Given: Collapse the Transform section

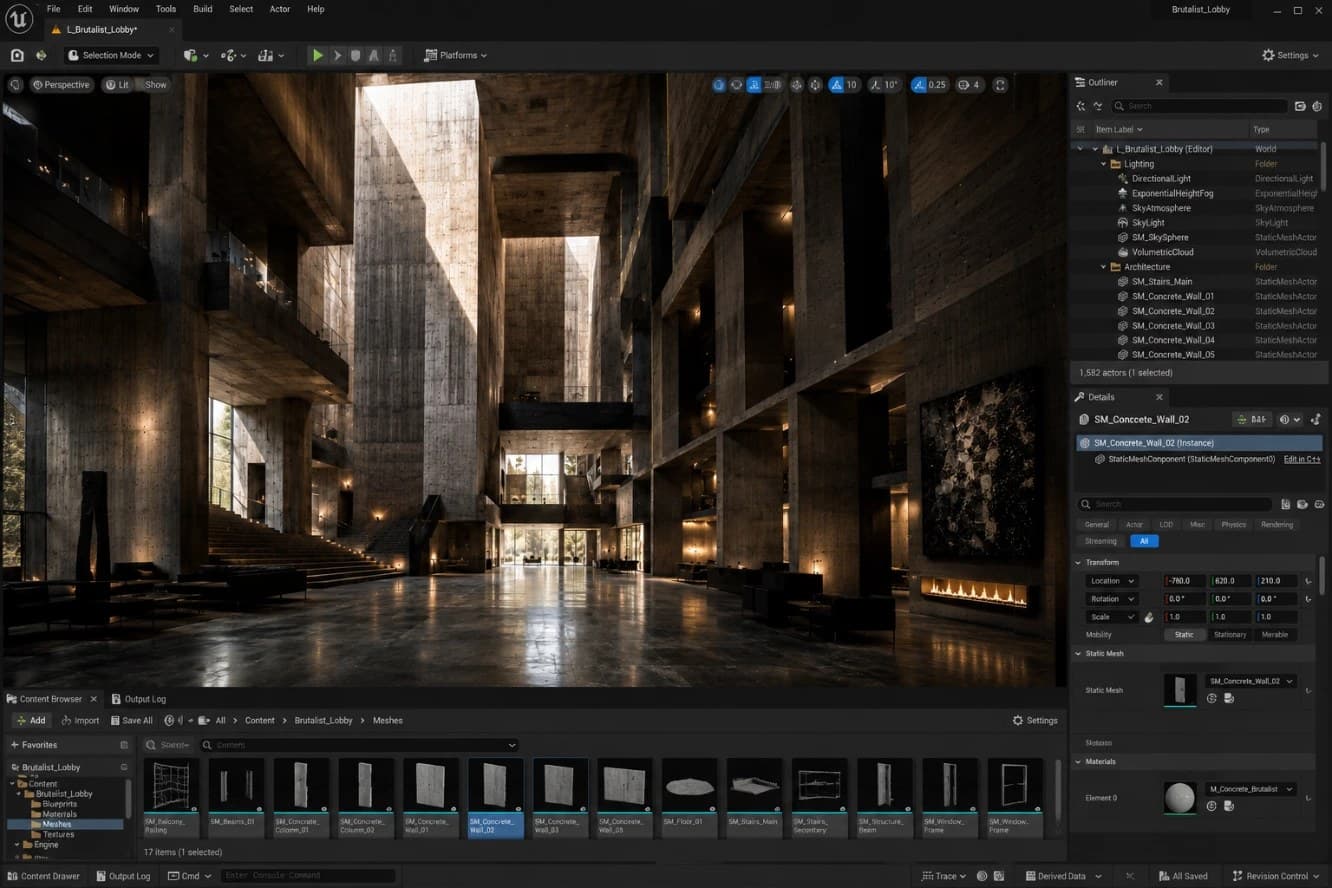Looking at the screenshot, I should 1080,563.
